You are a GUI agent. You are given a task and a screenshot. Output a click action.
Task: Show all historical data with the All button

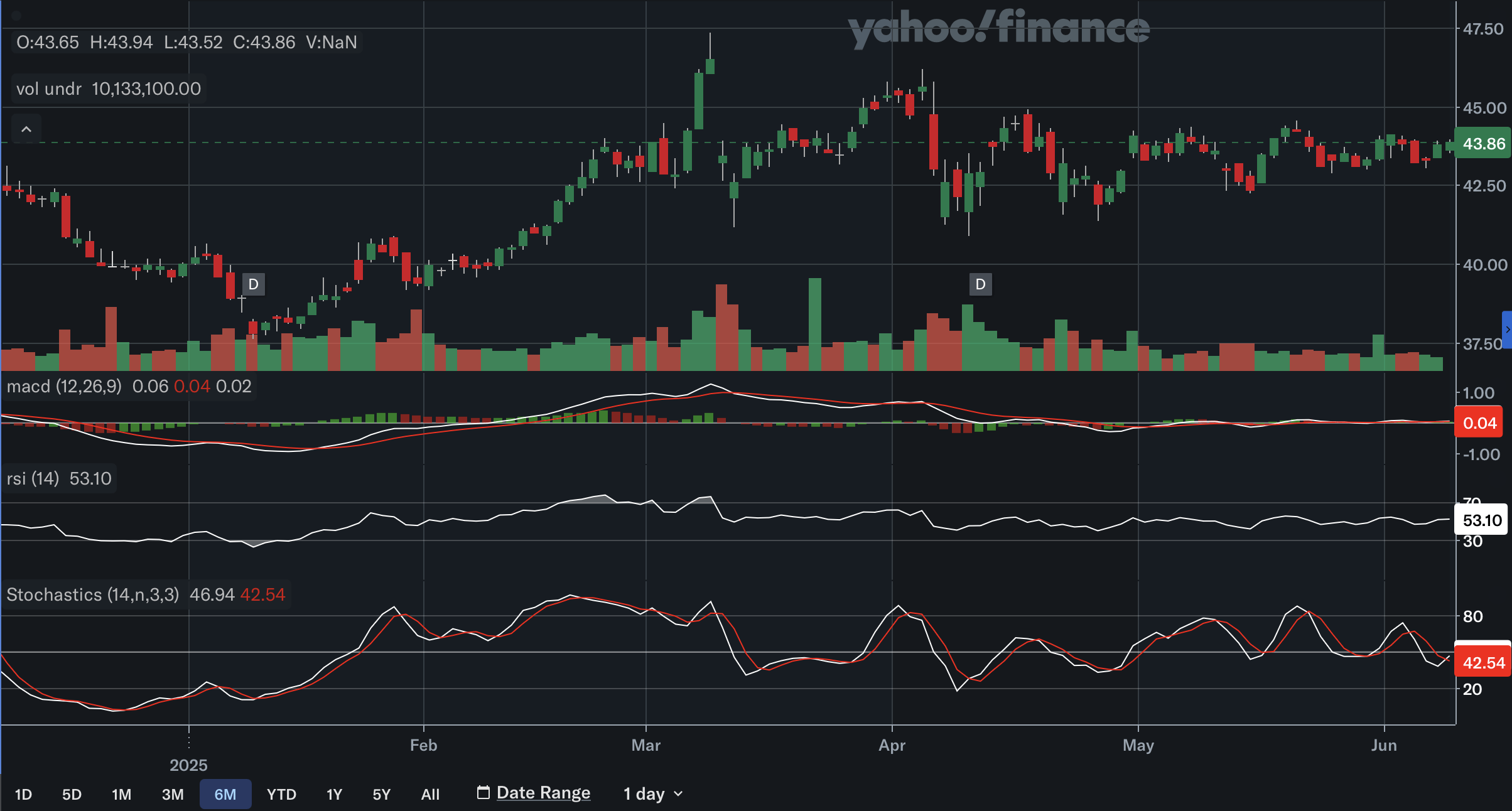click(430, 793)
